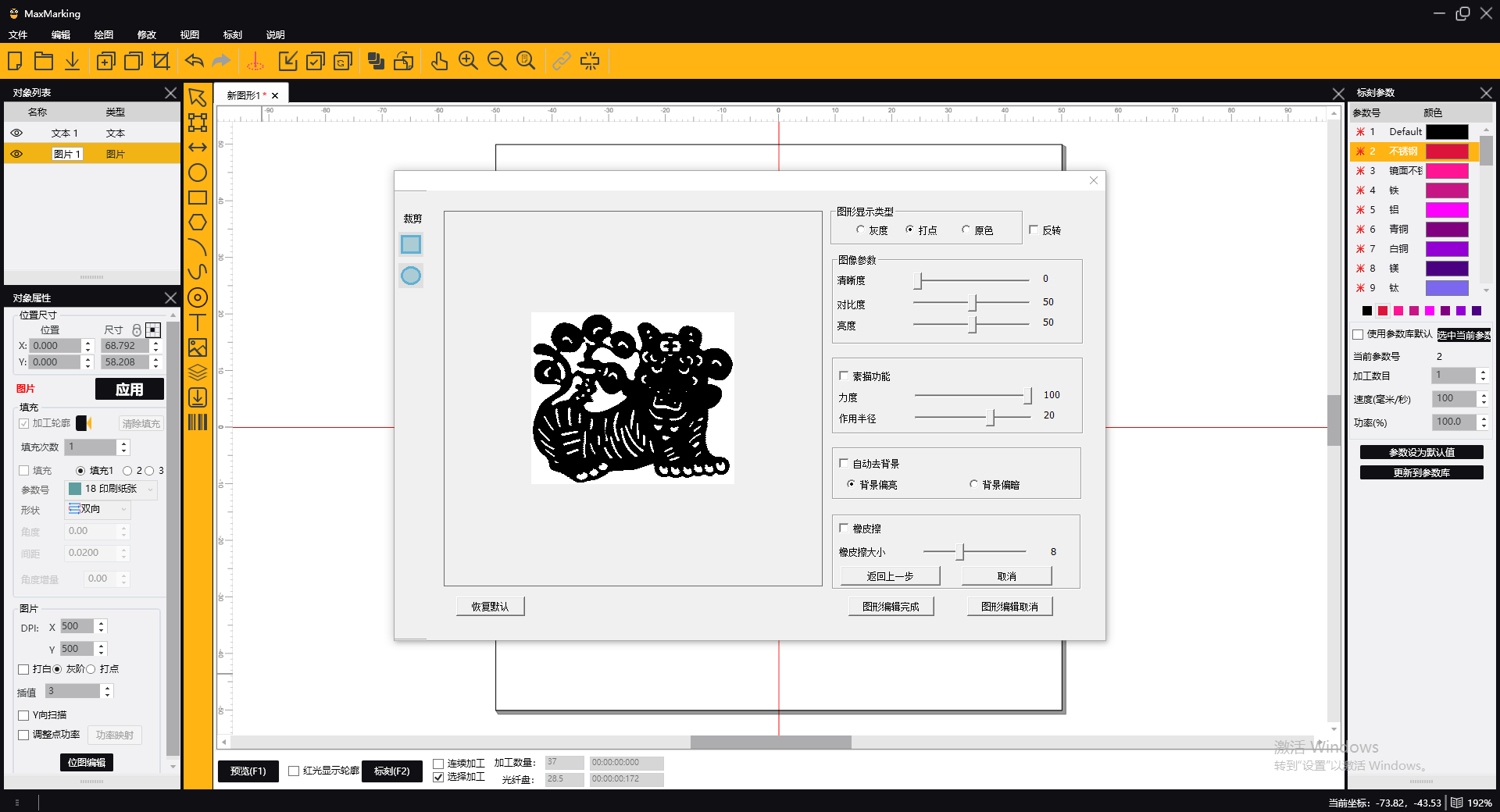1500x812 pixels.
Task: Create a new file from the toolbar
Action: [x=15, y=61]
